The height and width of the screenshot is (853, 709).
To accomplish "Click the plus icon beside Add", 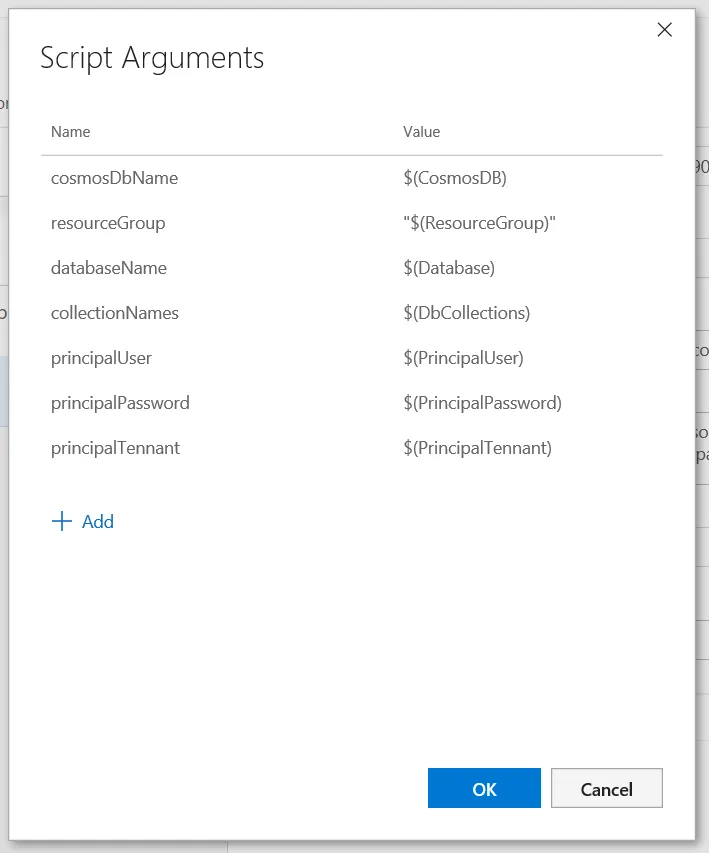I will (x=62, y=521).
